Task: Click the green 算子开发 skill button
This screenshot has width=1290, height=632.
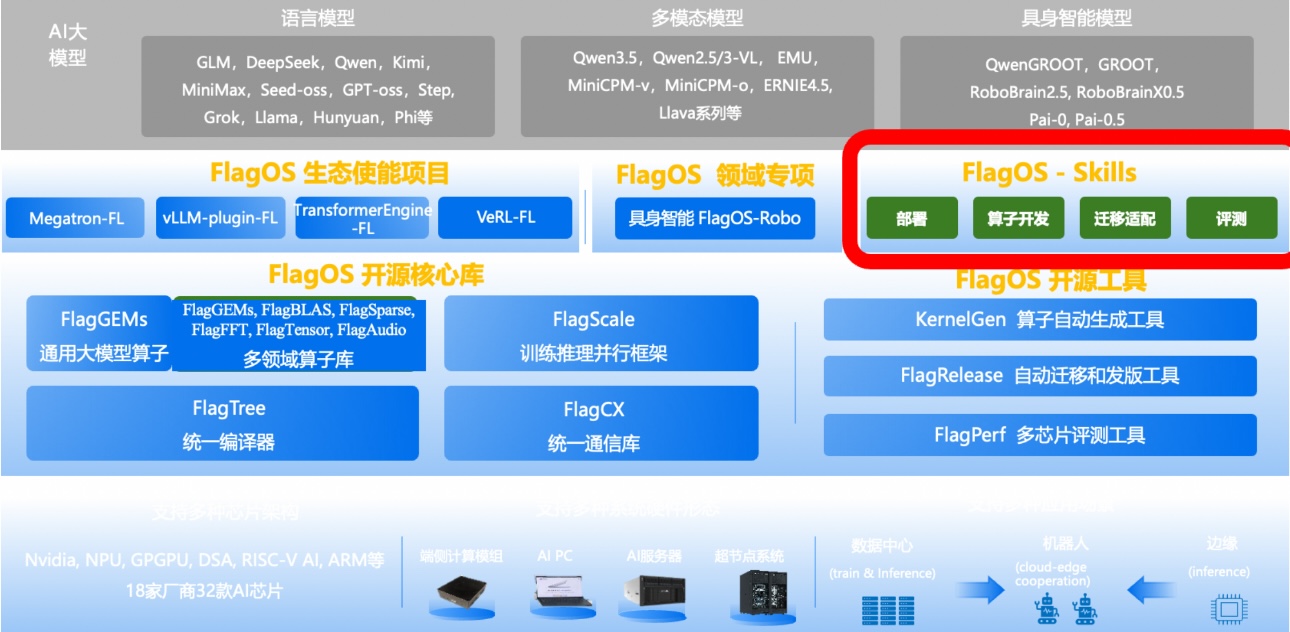Action: (1018, 219)
